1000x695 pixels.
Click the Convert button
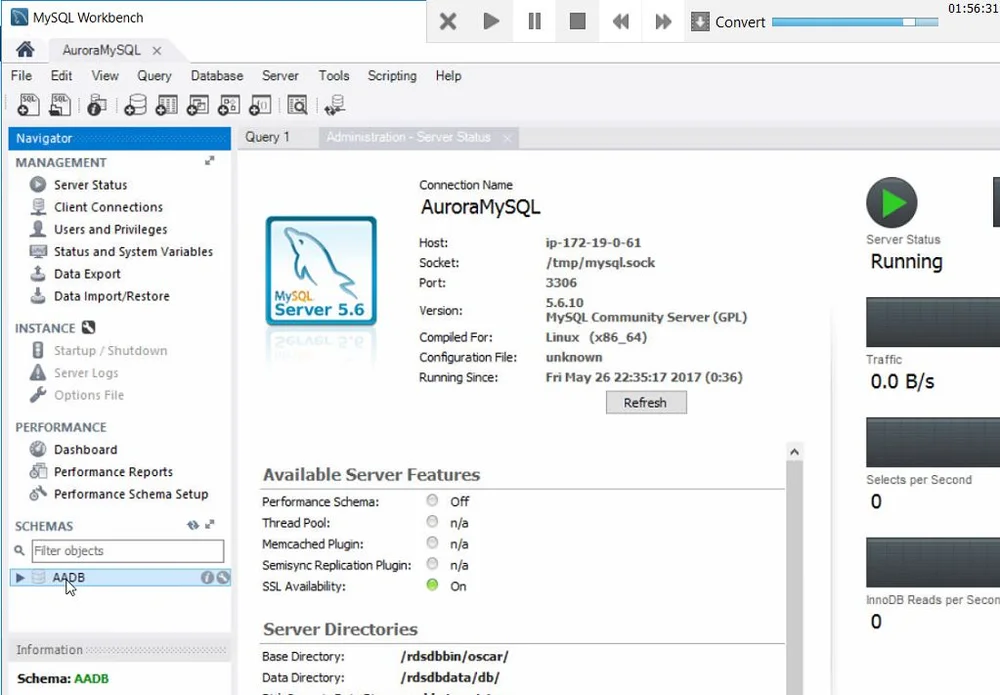728,22
